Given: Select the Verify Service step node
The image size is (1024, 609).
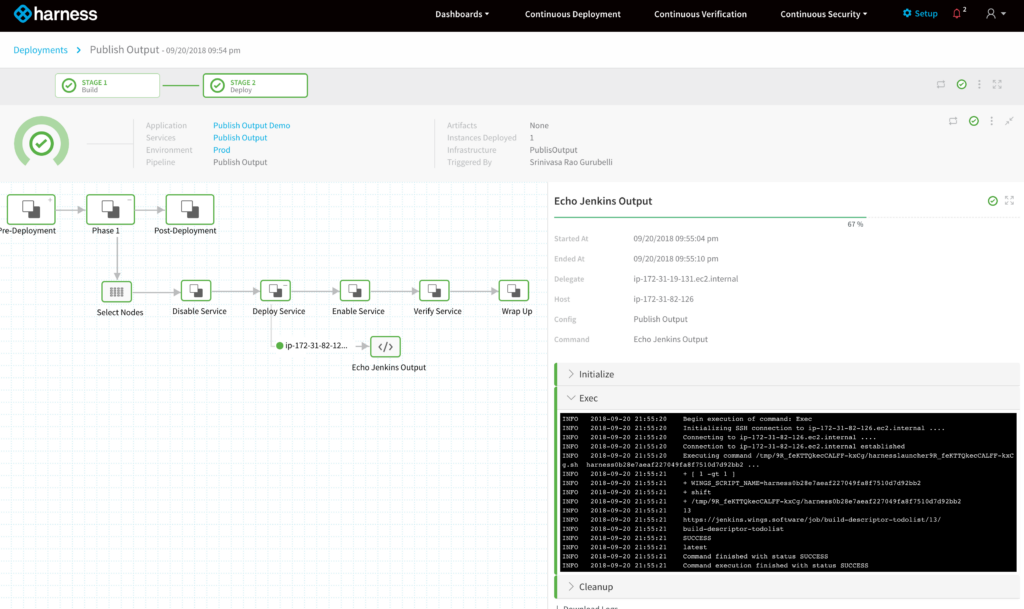Looking at the screenshot, I should tap(435, 291).
